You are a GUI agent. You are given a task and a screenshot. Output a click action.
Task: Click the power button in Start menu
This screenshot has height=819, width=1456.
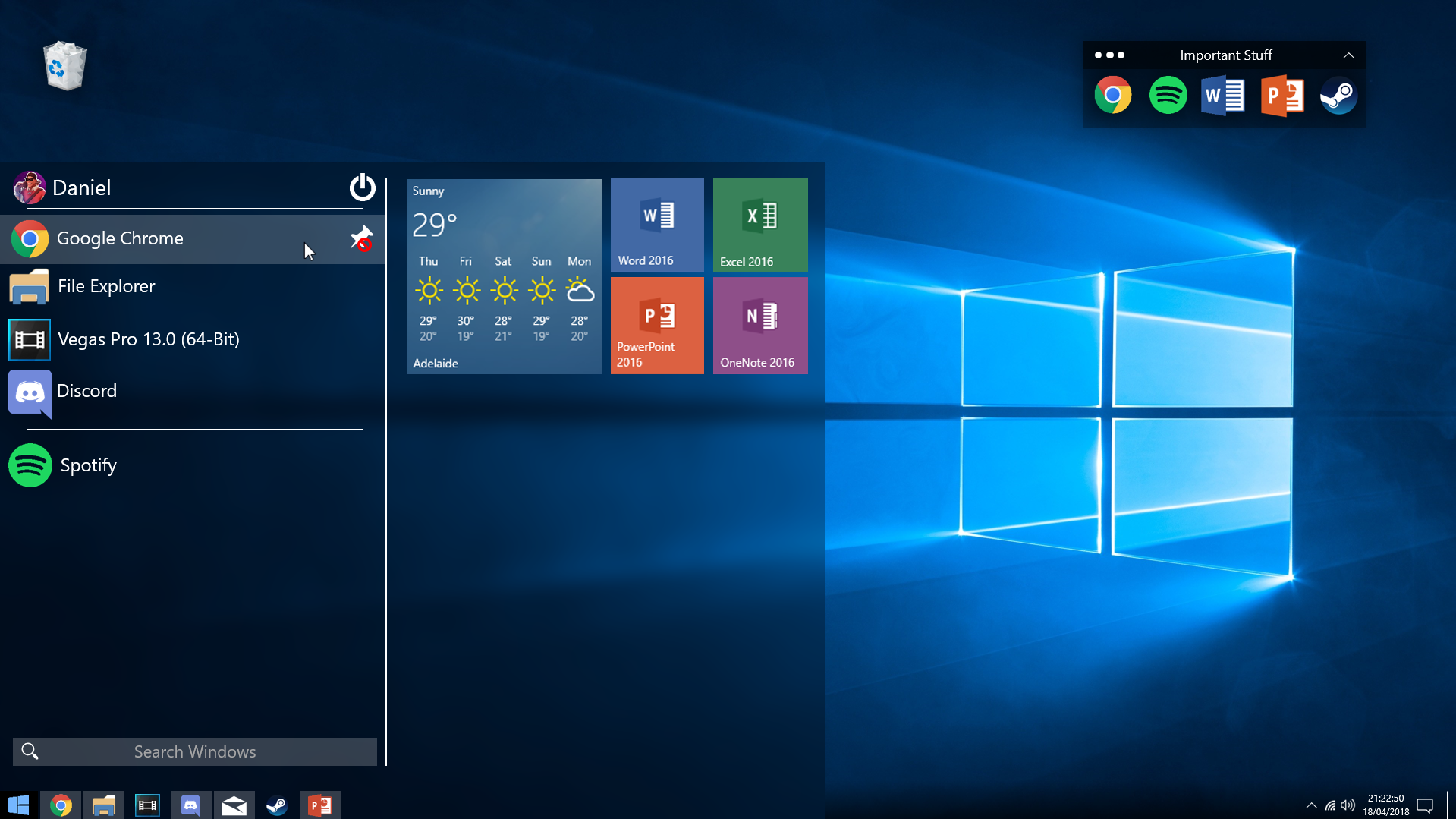(x=362, y=187)
